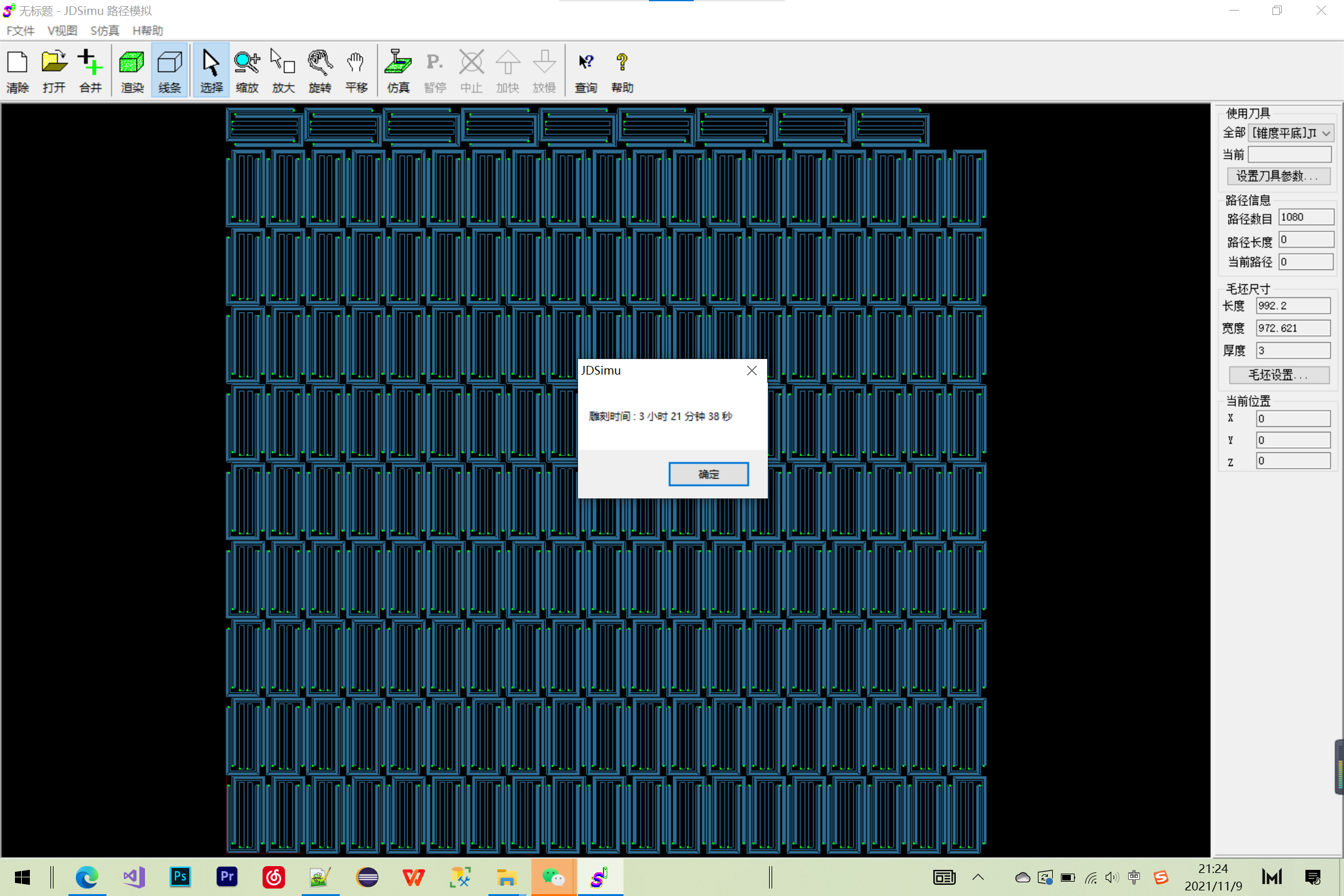Open 帮助 help question-mark icon
The height and width of the screenshot is (896, 1344).
(622, 71)
